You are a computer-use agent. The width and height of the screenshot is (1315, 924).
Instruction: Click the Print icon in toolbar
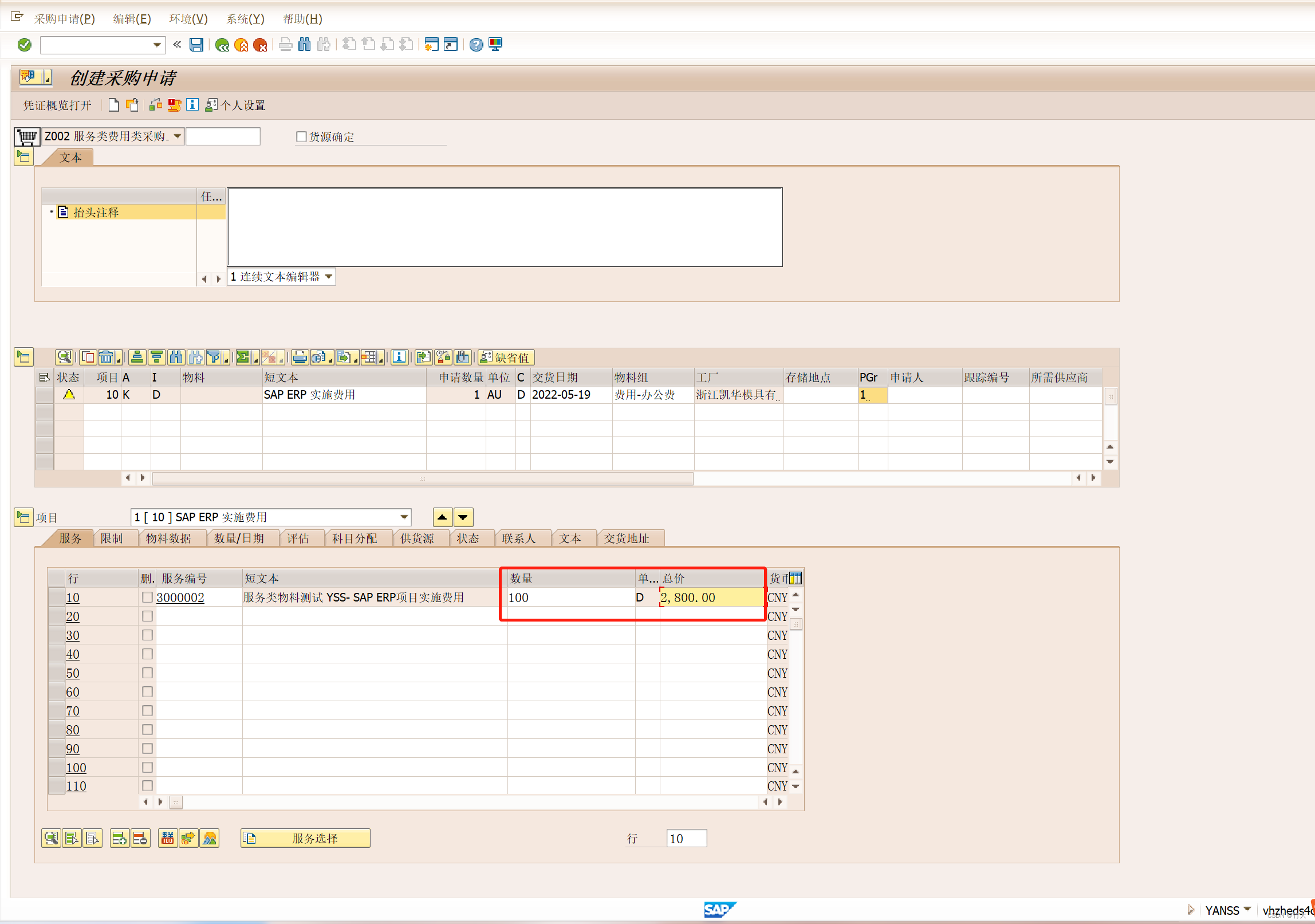click(285, 45)
